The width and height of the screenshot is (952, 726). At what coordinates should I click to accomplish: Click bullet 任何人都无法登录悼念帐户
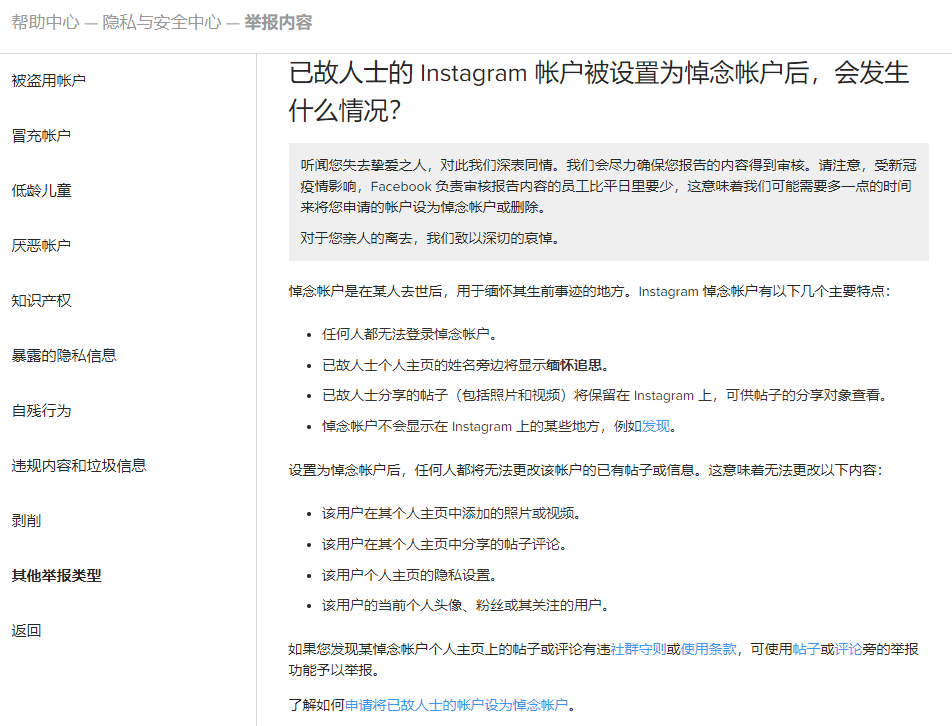point(410,334)
